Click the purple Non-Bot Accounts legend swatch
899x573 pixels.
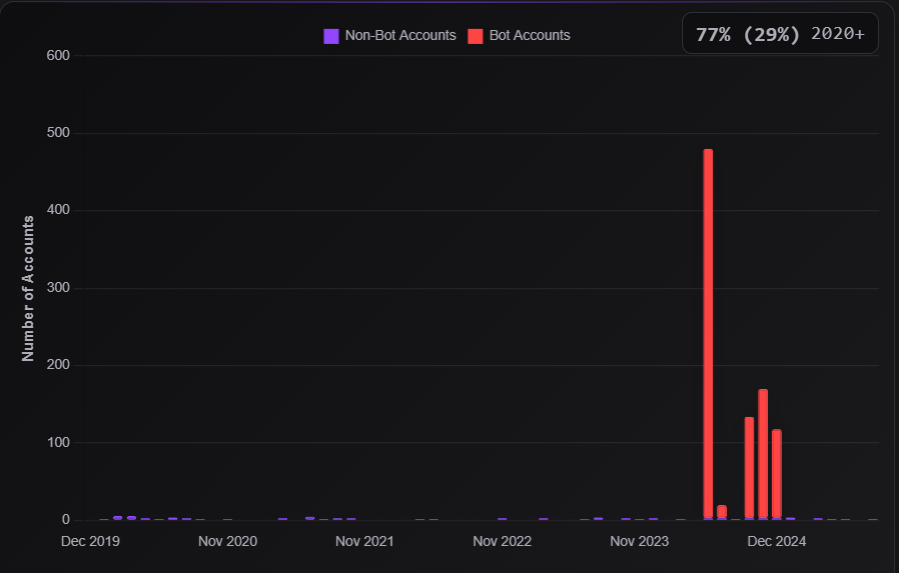[x=331, y=36]
